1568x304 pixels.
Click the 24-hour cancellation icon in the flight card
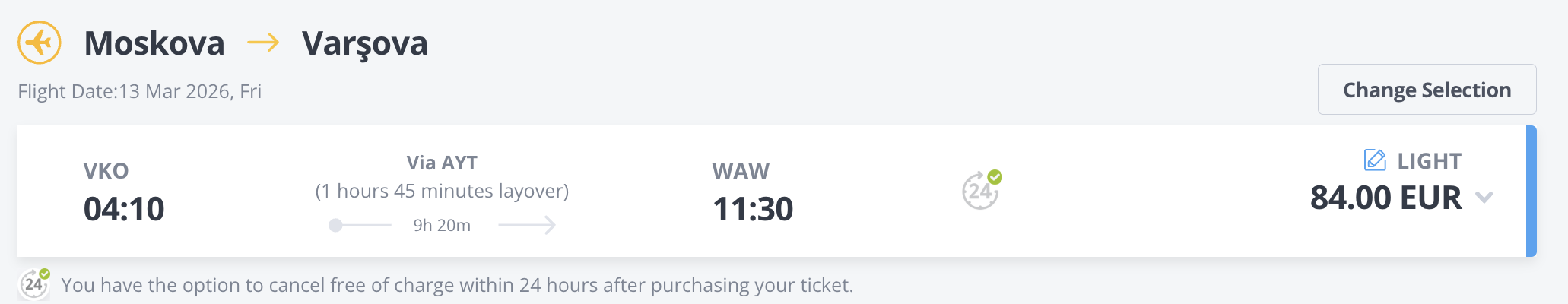981,189
